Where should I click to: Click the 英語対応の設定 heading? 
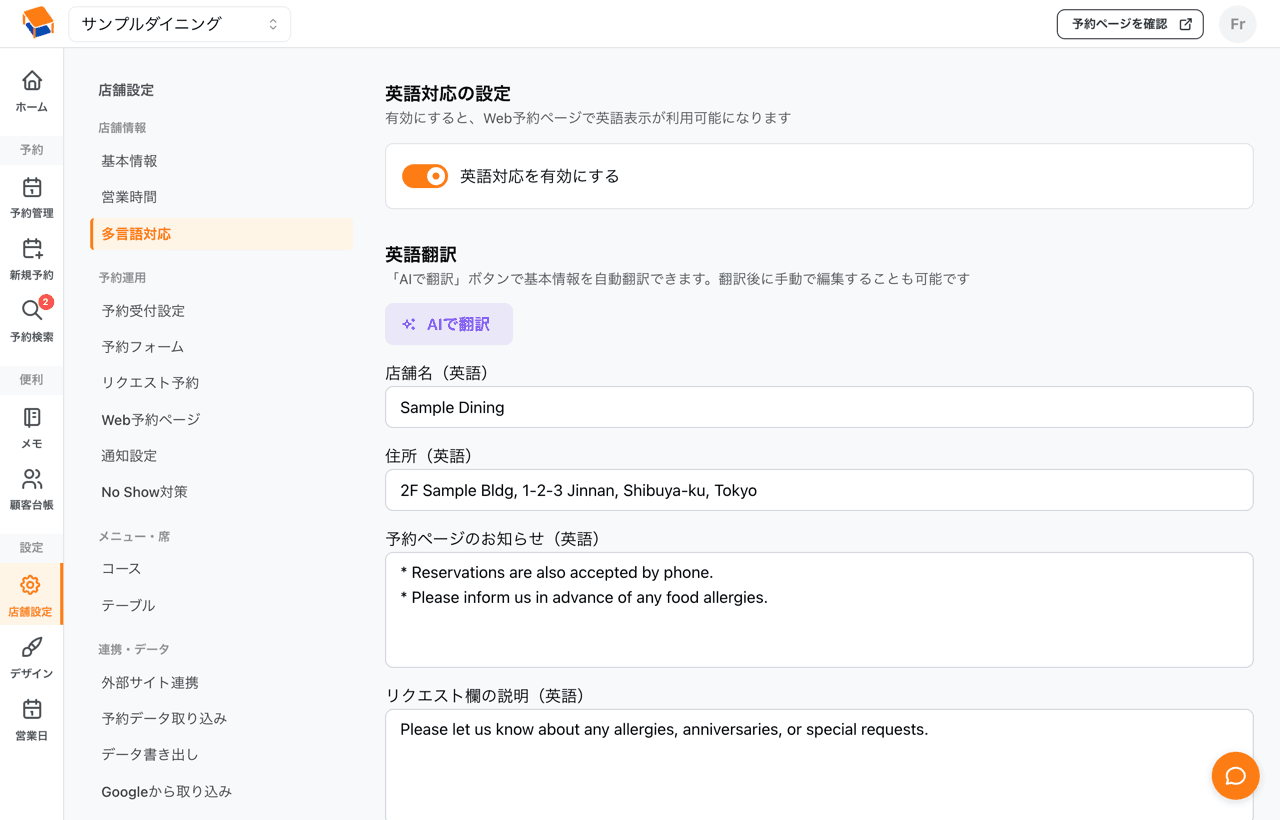point(448,94)
